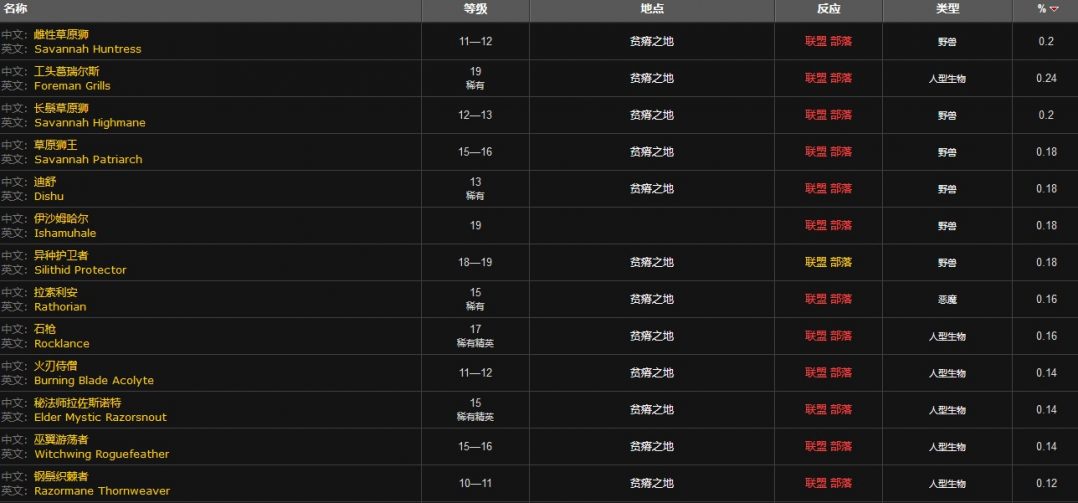Open Elder Mystic Razorsnout entry
1078x503 pixels.
[100, 417]
